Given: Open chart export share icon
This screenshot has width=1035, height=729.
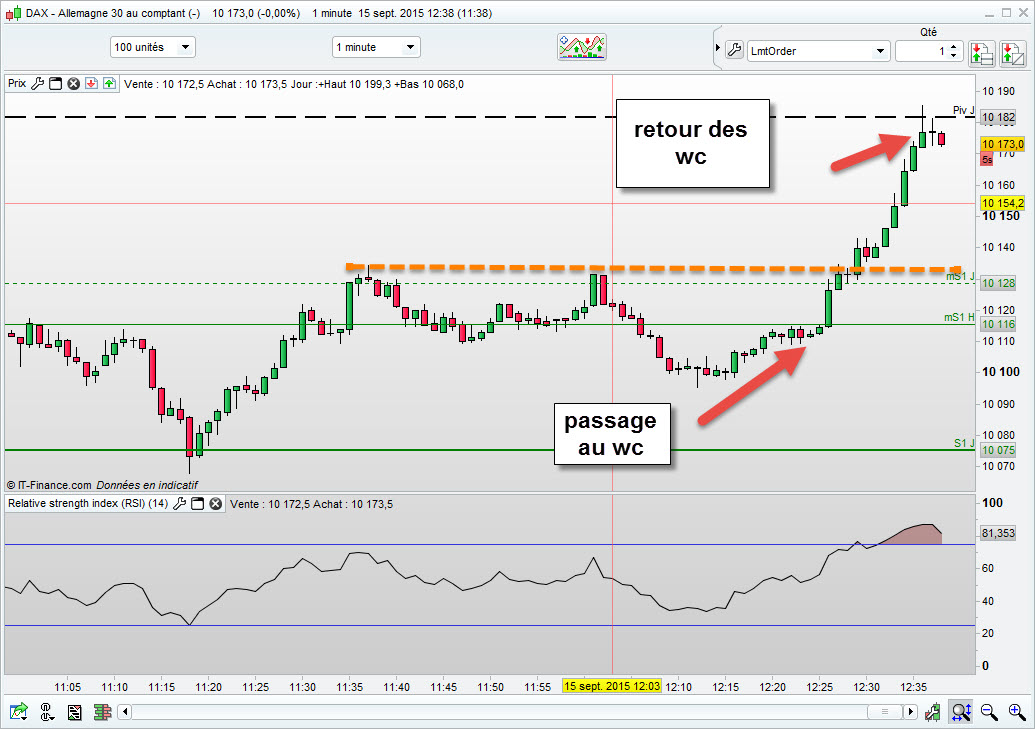Looking at the screenshot, I should click(18, 712).
